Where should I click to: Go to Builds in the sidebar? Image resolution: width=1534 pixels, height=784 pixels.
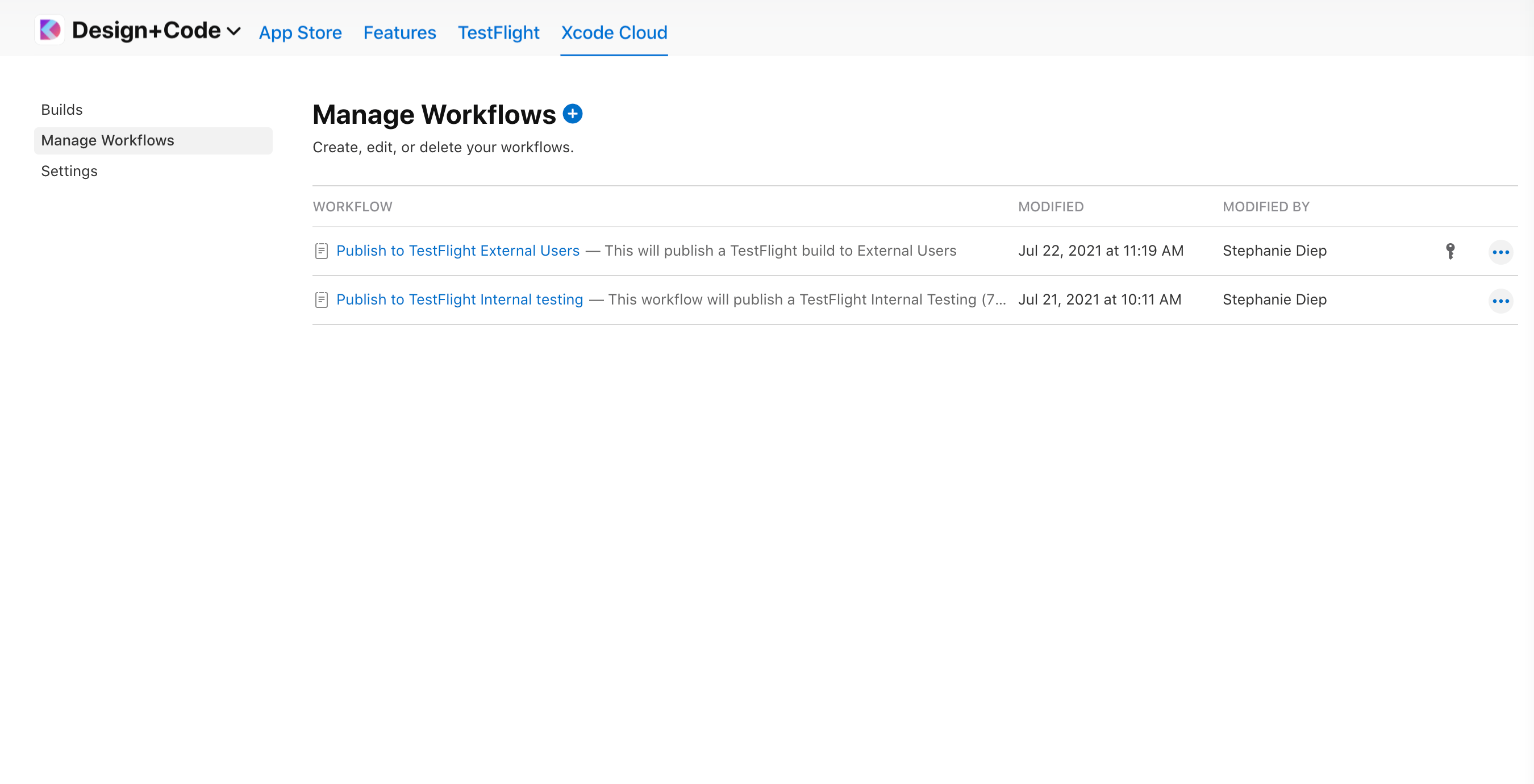62,110
